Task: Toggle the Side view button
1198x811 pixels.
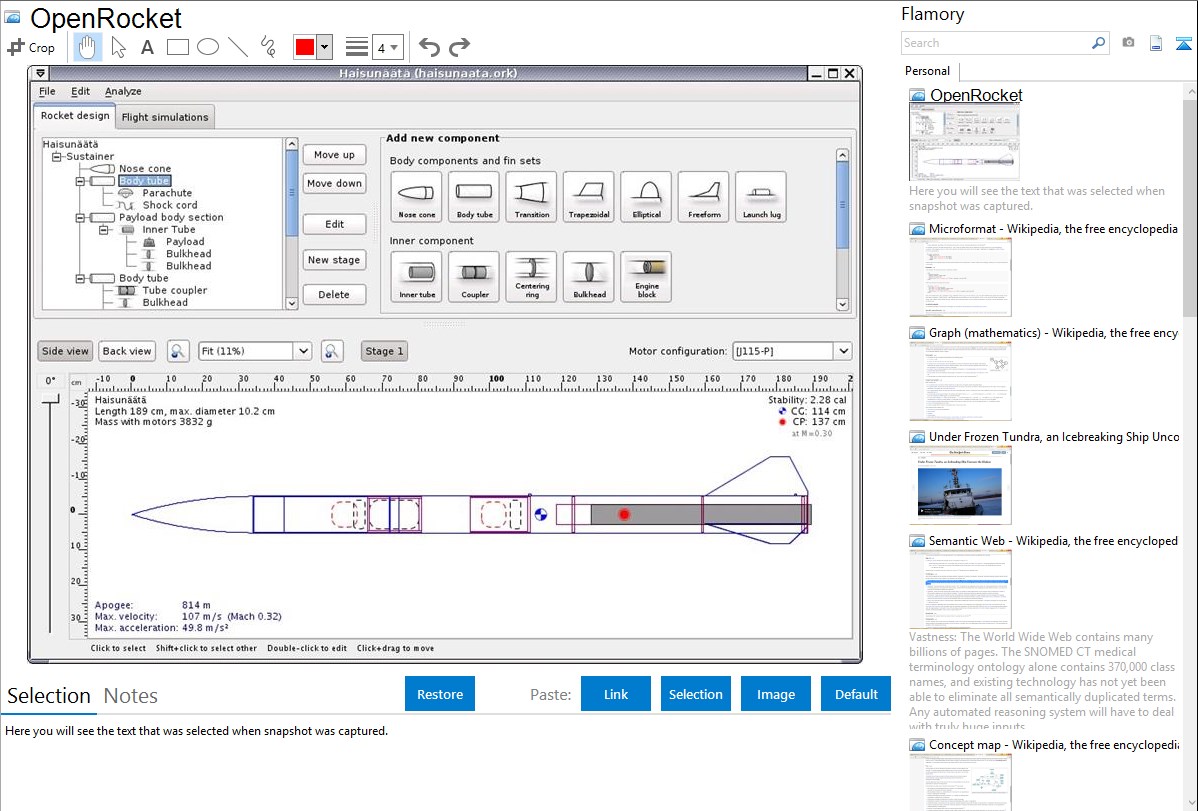Action: (66, 351)
